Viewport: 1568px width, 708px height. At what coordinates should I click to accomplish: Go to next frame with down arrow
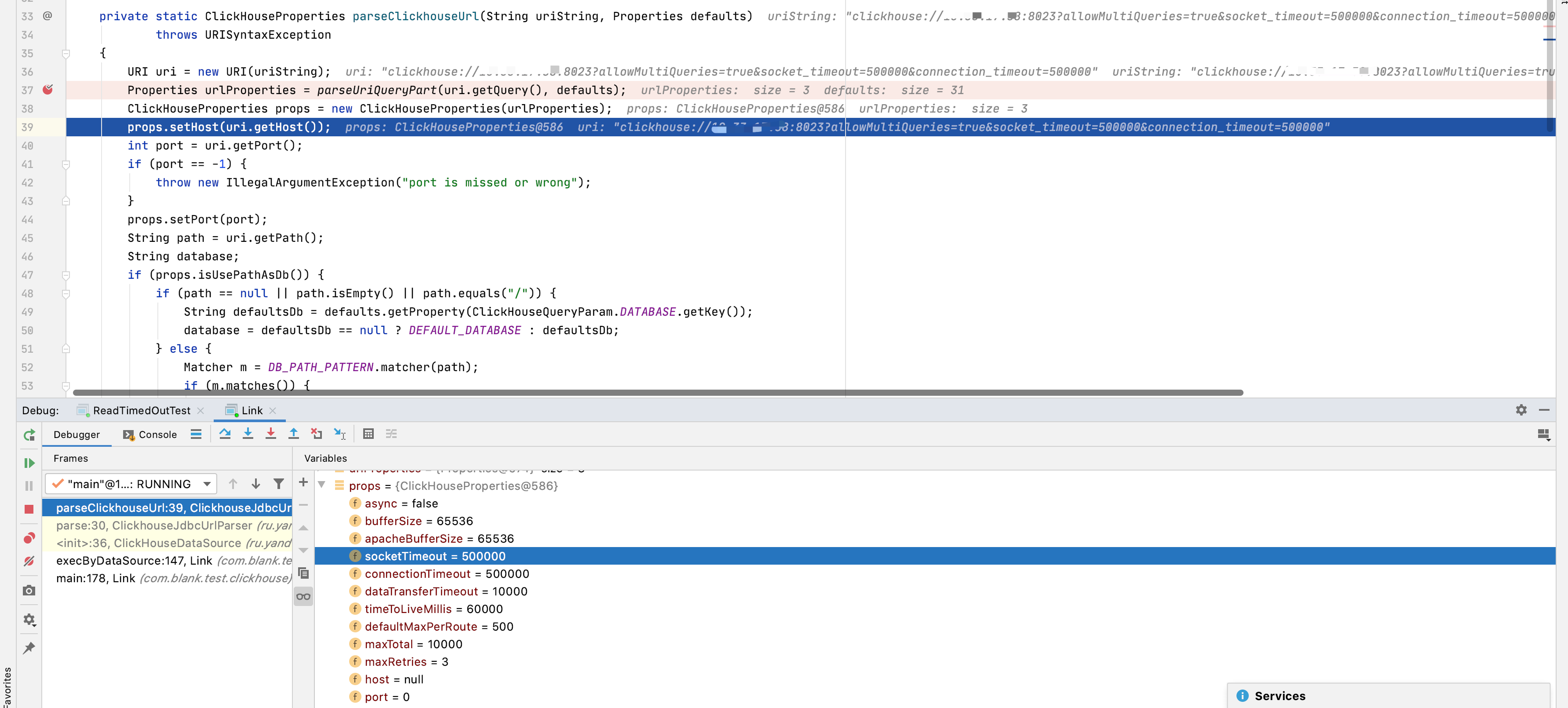(x=255, y=485)
